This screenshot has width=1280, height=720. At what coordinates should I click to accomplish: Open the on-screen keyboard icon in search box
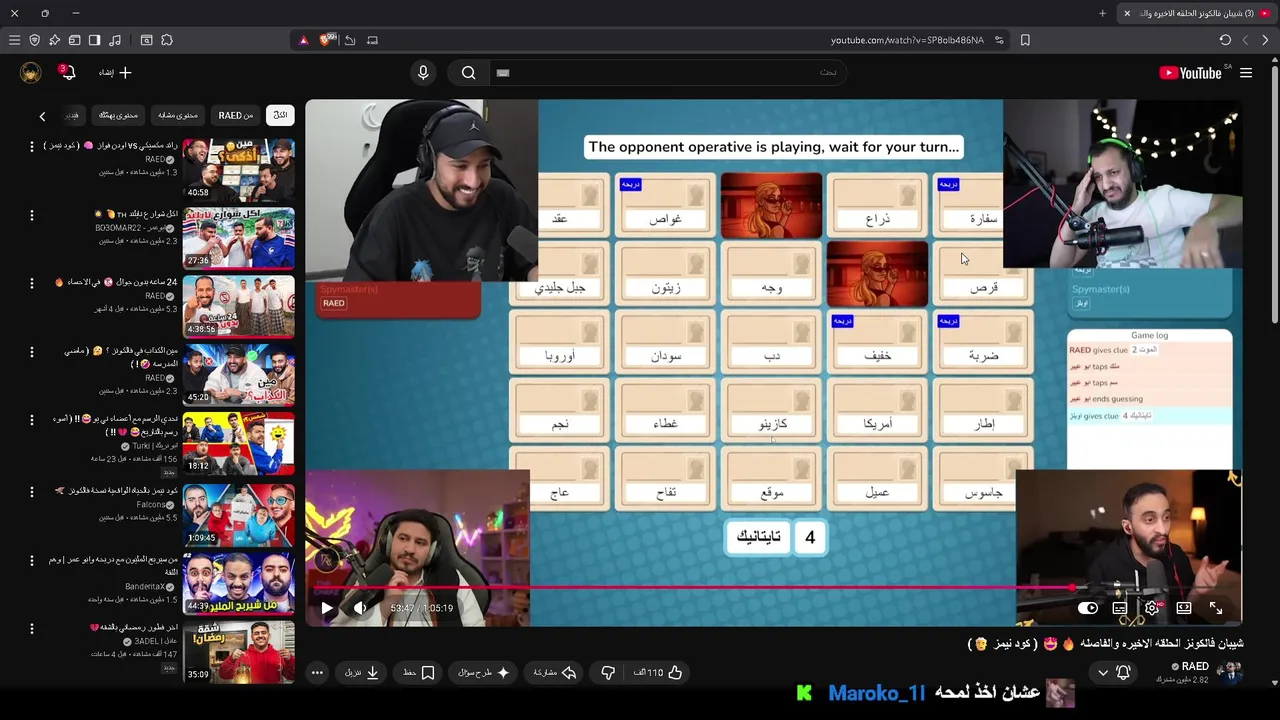click(x=503, y=72)
